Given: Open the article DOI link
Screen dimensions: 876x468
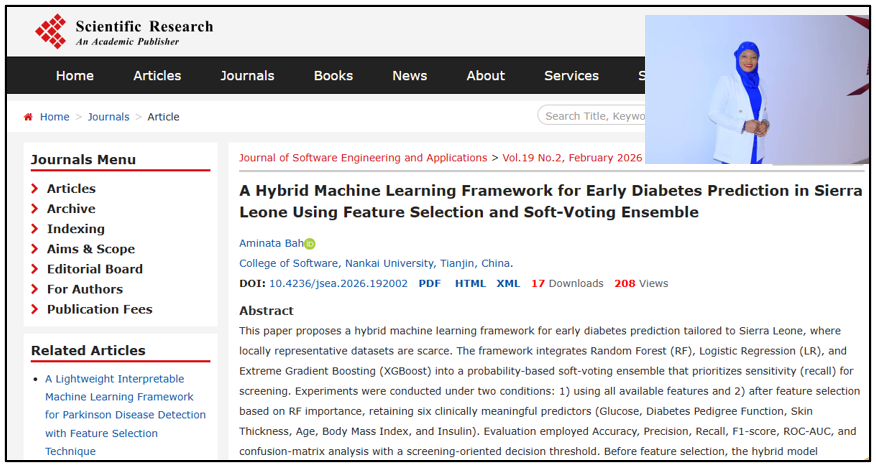Looking at the screenshot, I should (x=338, y=284).
